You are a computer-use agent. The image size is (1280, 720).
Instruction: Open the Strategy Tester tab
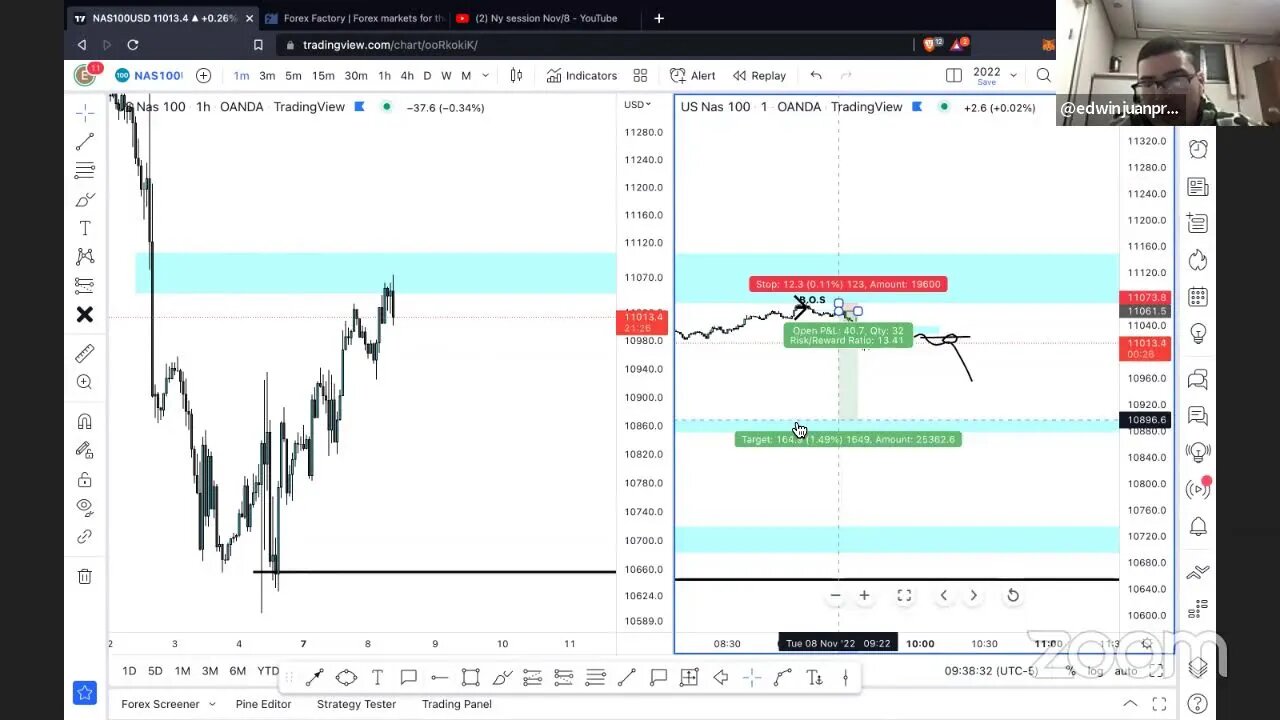click(356, 704)
